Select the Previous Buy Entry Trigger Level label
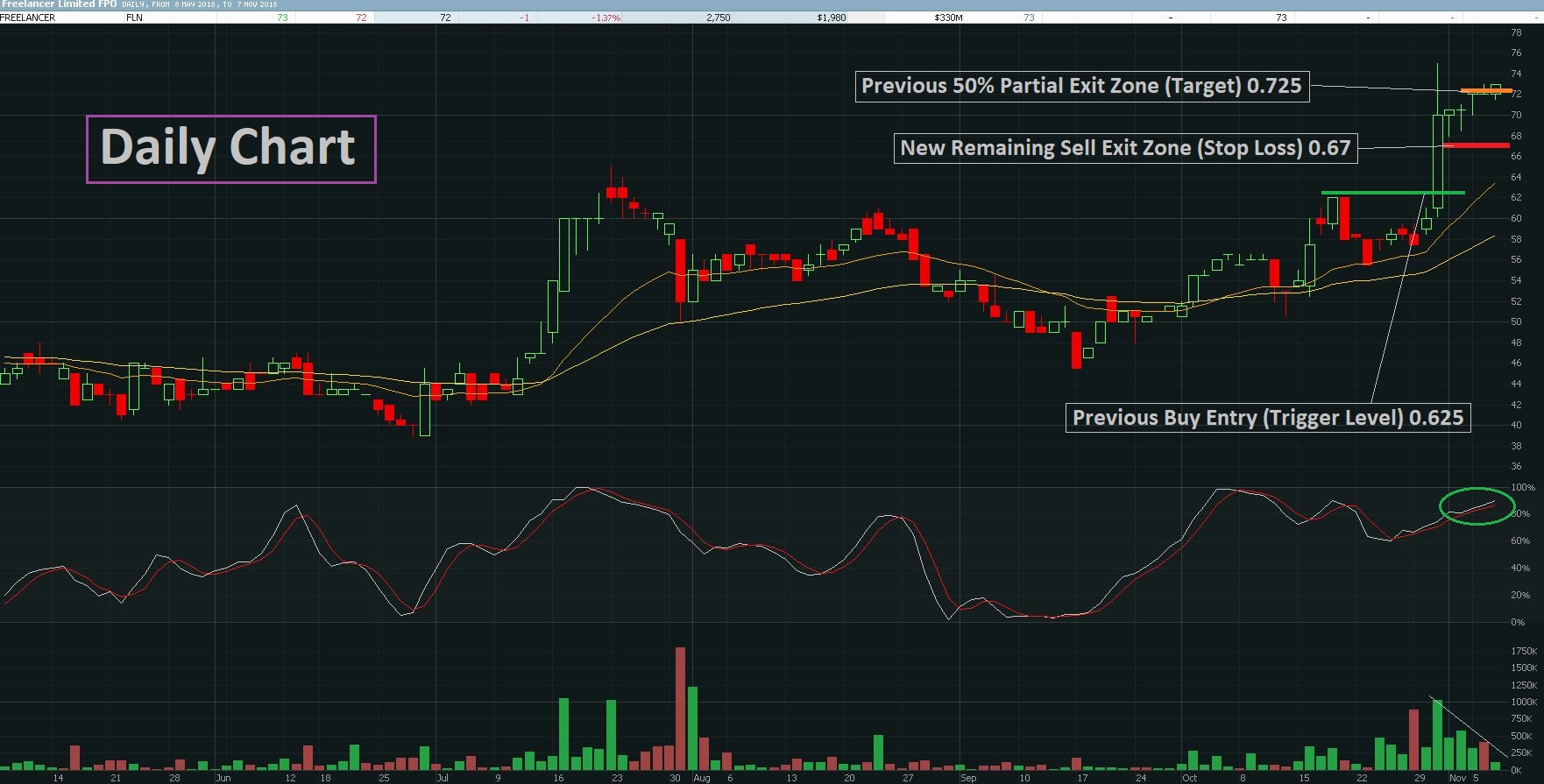Screen dimensions: 1544x784 pyautogui.click(x=1267, y=417)
